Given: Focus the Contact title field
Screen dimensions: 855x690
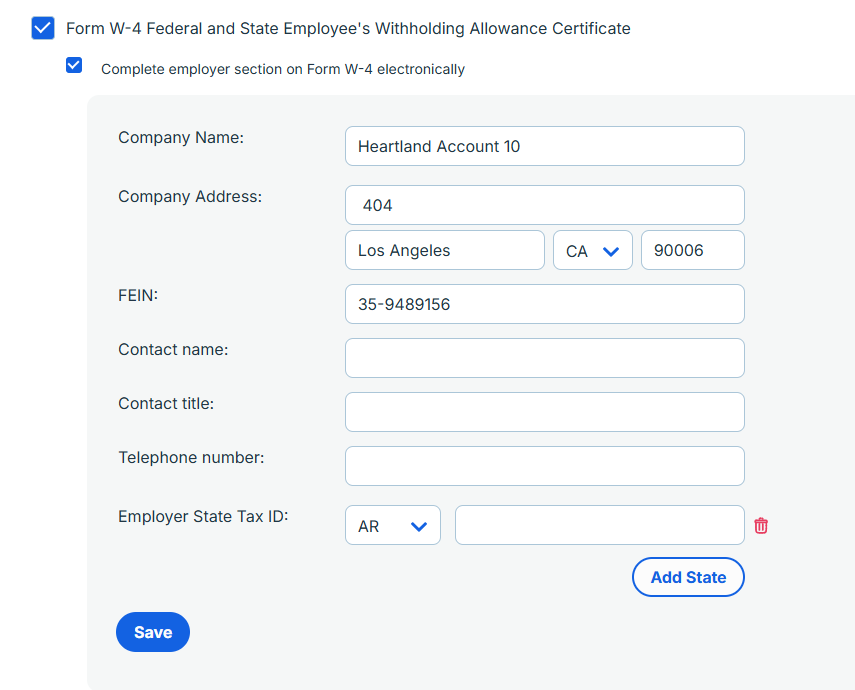Looking at the screenshot, I should point(545,412).
